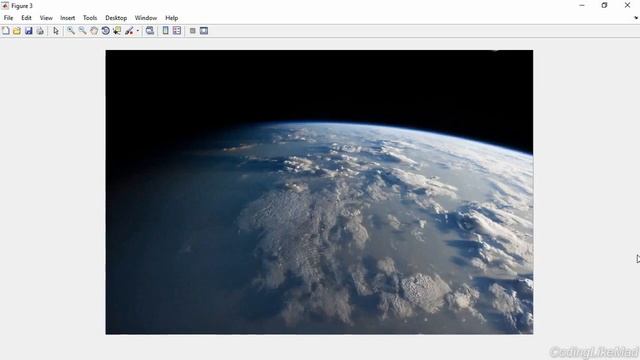Open a file with the folder icon

[17, 31]
